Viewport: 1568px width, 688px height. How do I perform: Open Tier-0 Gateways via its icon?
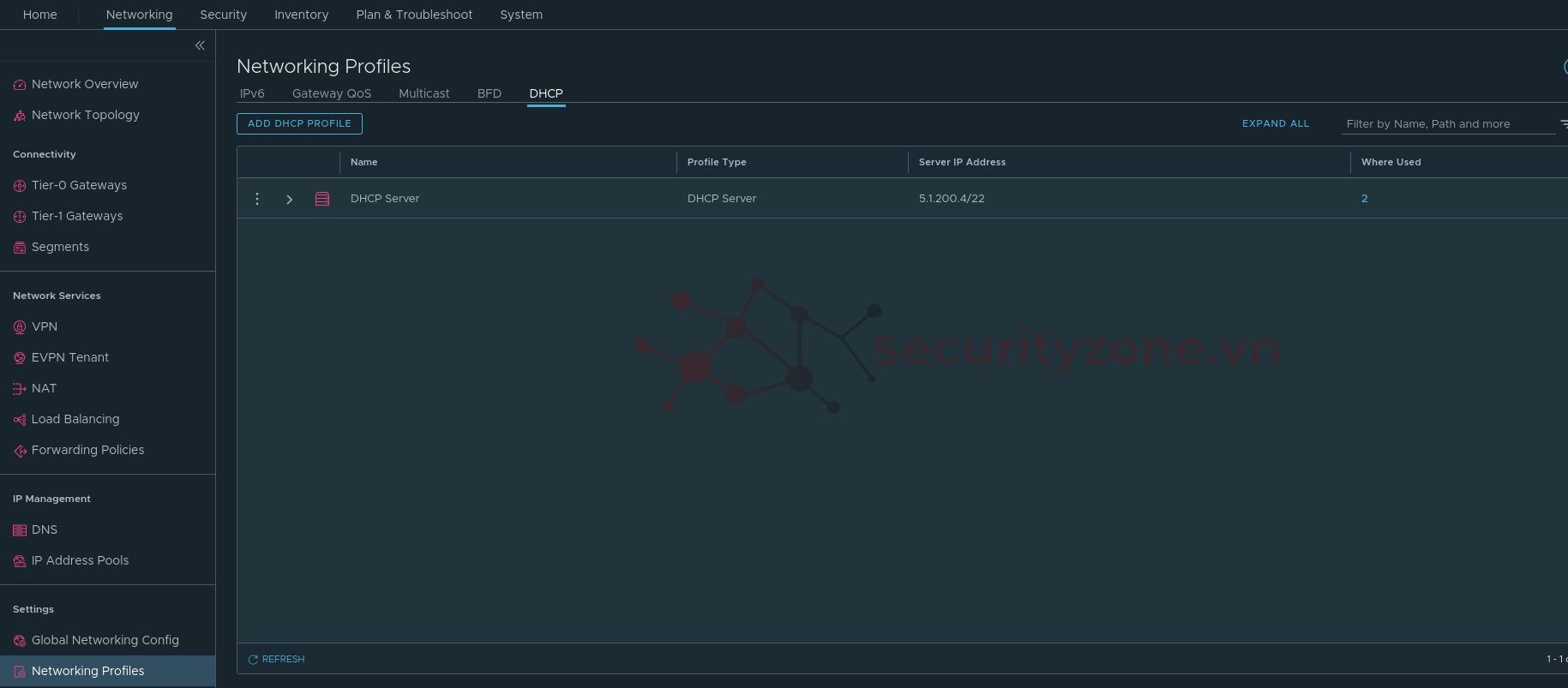[20, 186]
